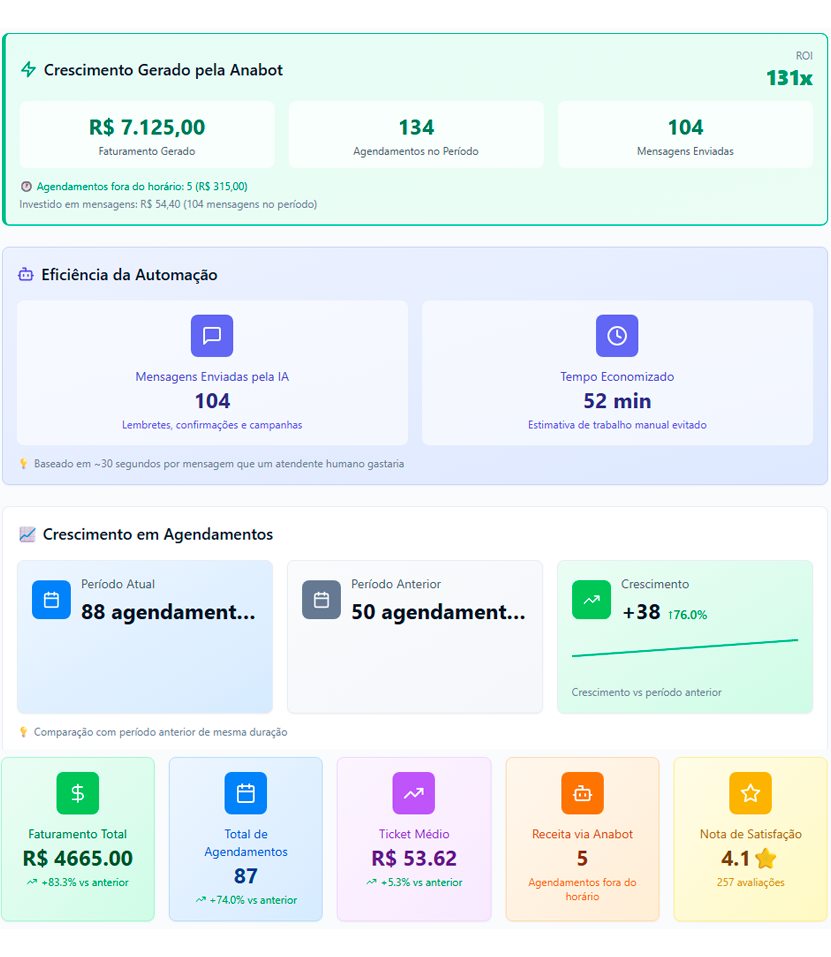Click the clock icon above Tempo Economizado
The width and height of the screenshot is (831, 957).
coord(617,336)
